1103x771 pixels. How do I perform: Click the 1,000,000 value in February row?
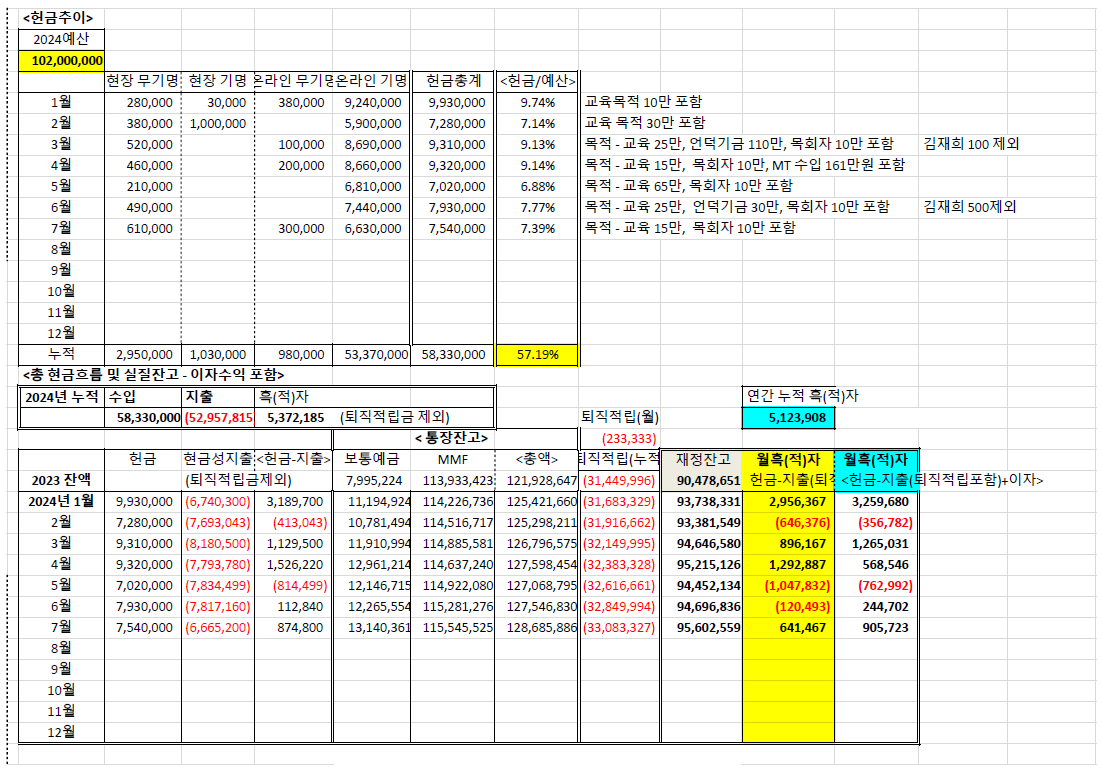click(217, 123)
